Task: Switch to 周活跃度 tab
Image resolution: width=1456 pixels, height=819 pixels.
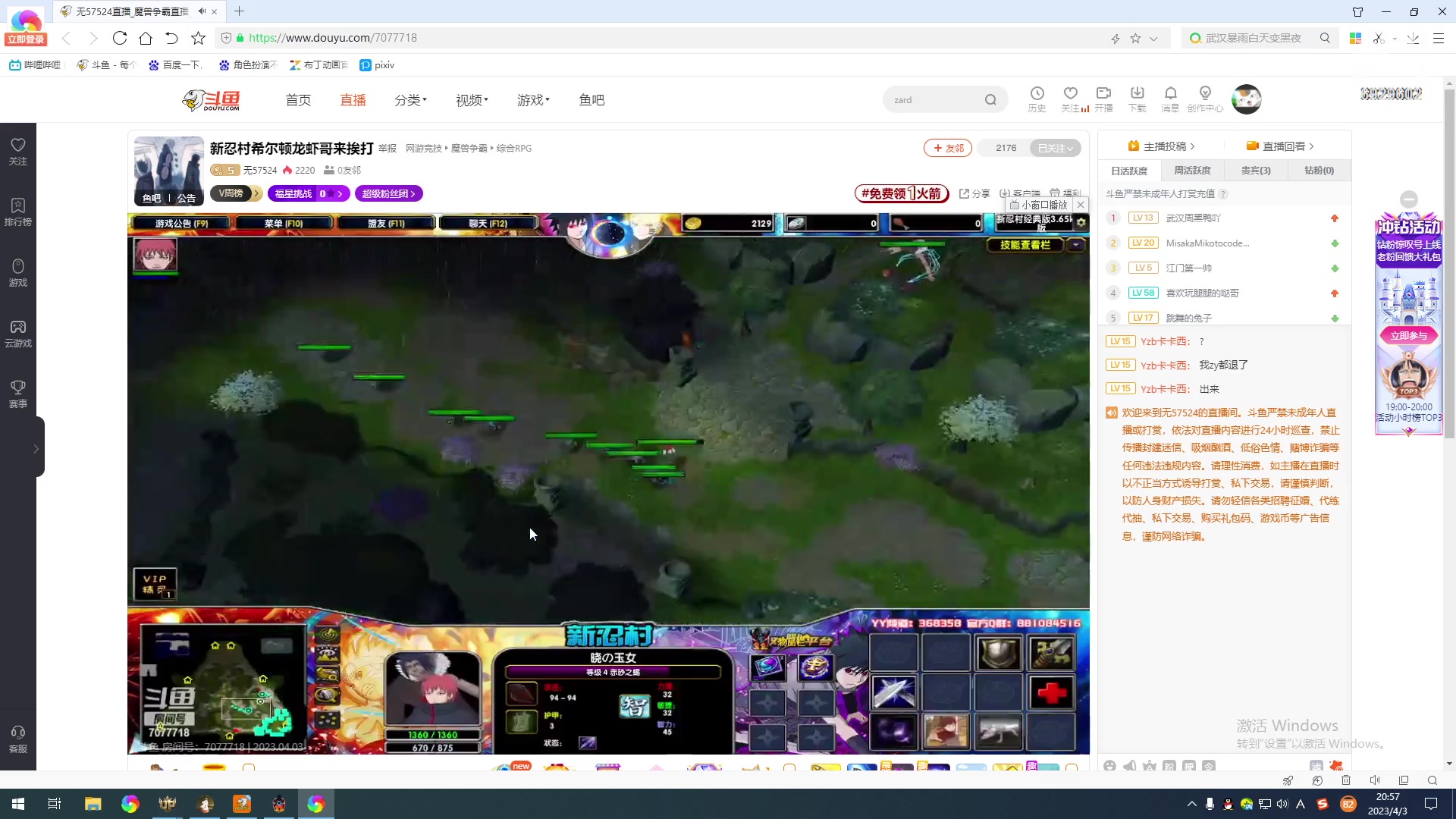Action: click(x=1192, y=171)
